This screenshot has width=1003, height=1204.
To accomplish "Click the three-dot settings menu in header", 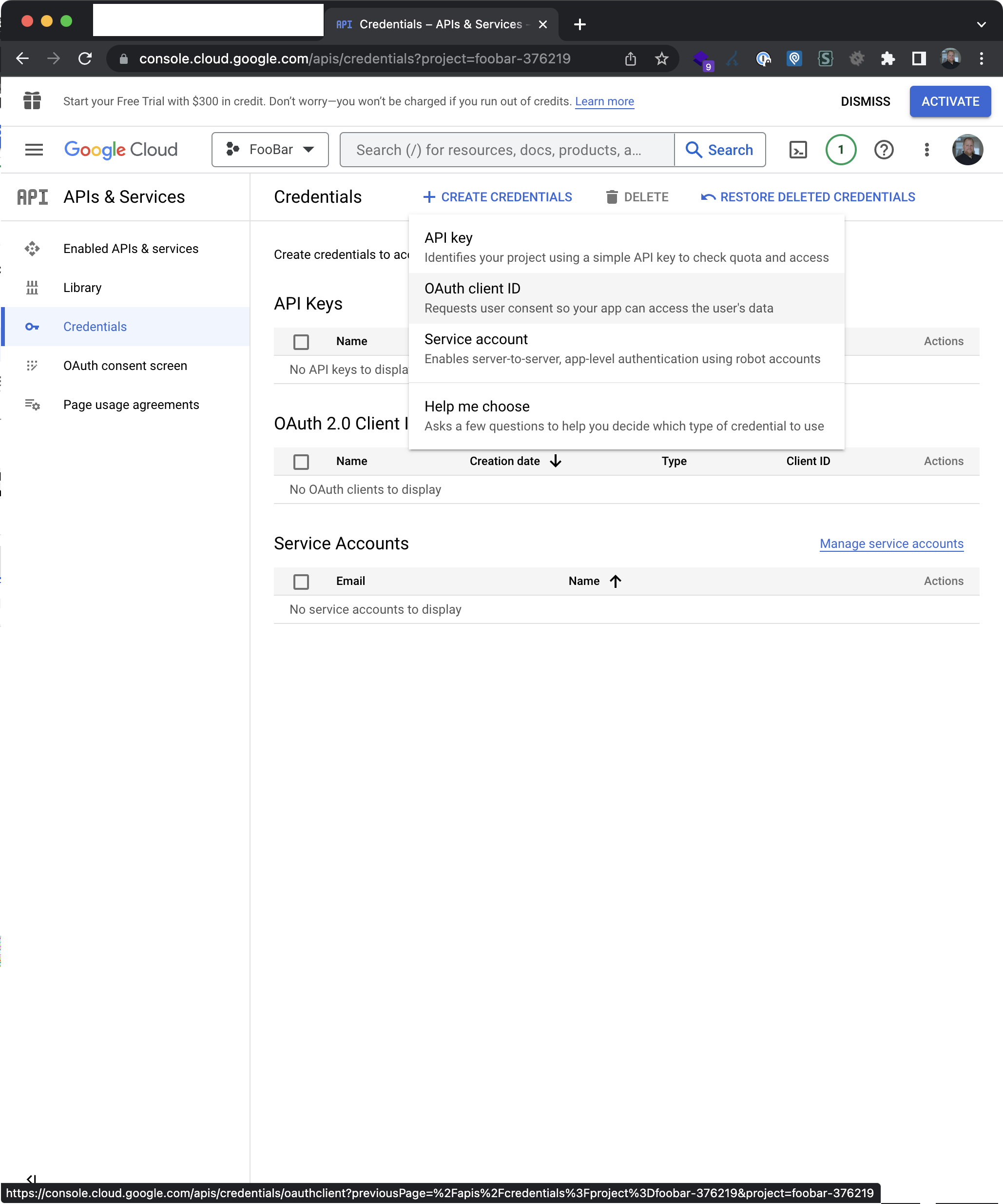I will [926, 150].
